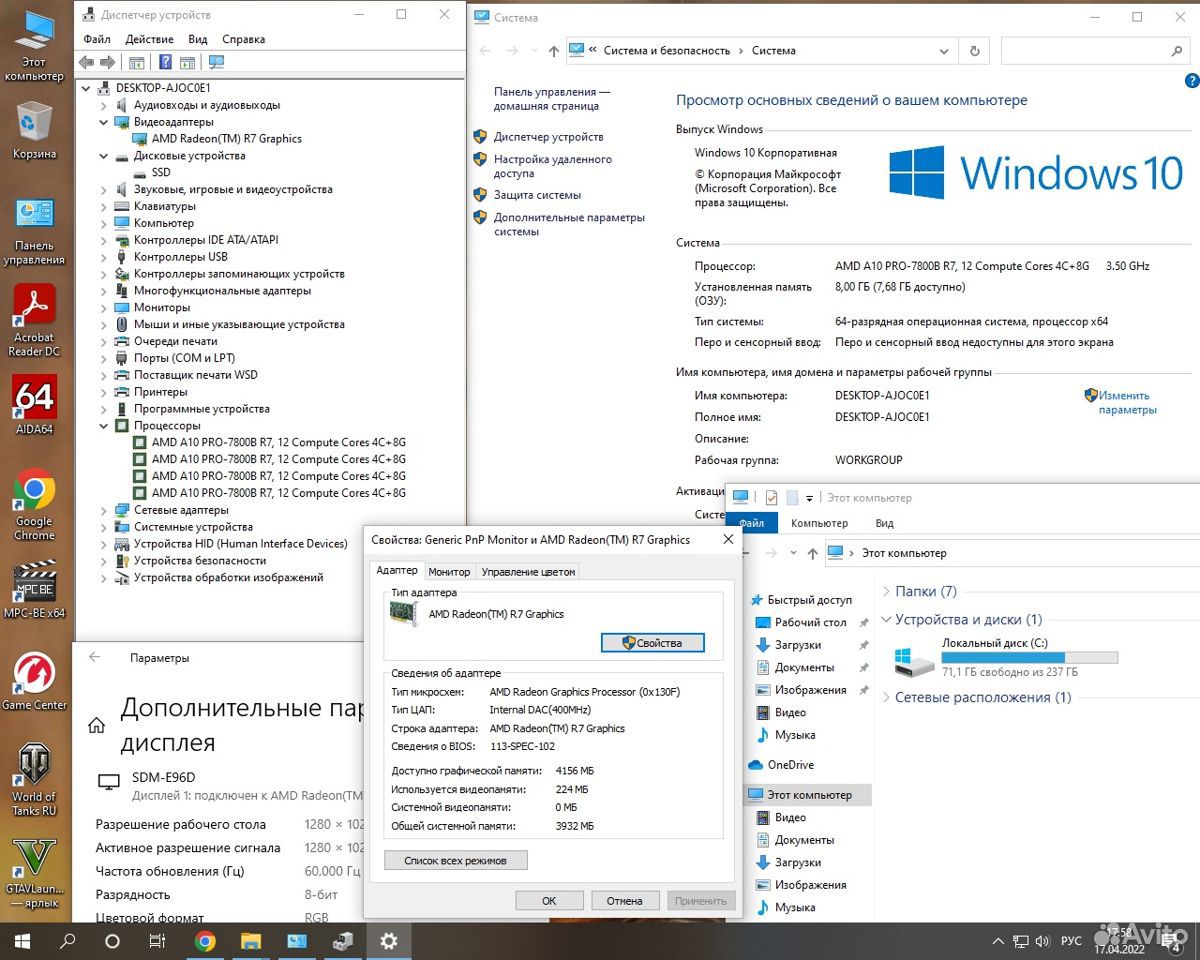Open Компьютер ribbon tab in Explorer
The width and height of the screenshot is (1200, 960).
[819, 523]
